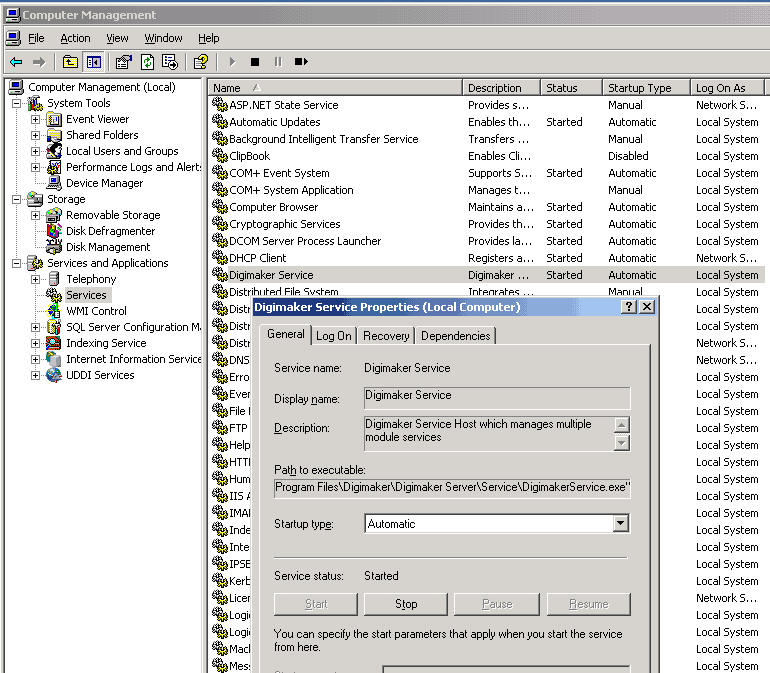Click the Resume button in properties
Image resolution: width=770 pixels, height=673 pixels.
tap(589, 604)
